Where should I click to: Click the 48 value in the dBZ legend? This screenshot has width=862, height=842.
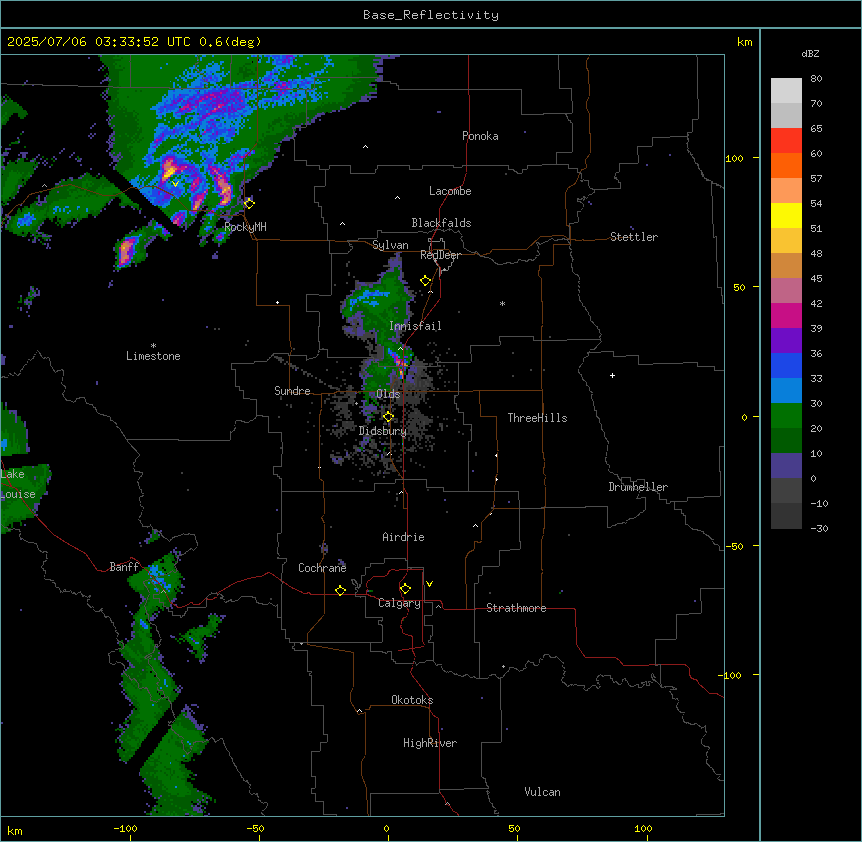coord(816,253)
